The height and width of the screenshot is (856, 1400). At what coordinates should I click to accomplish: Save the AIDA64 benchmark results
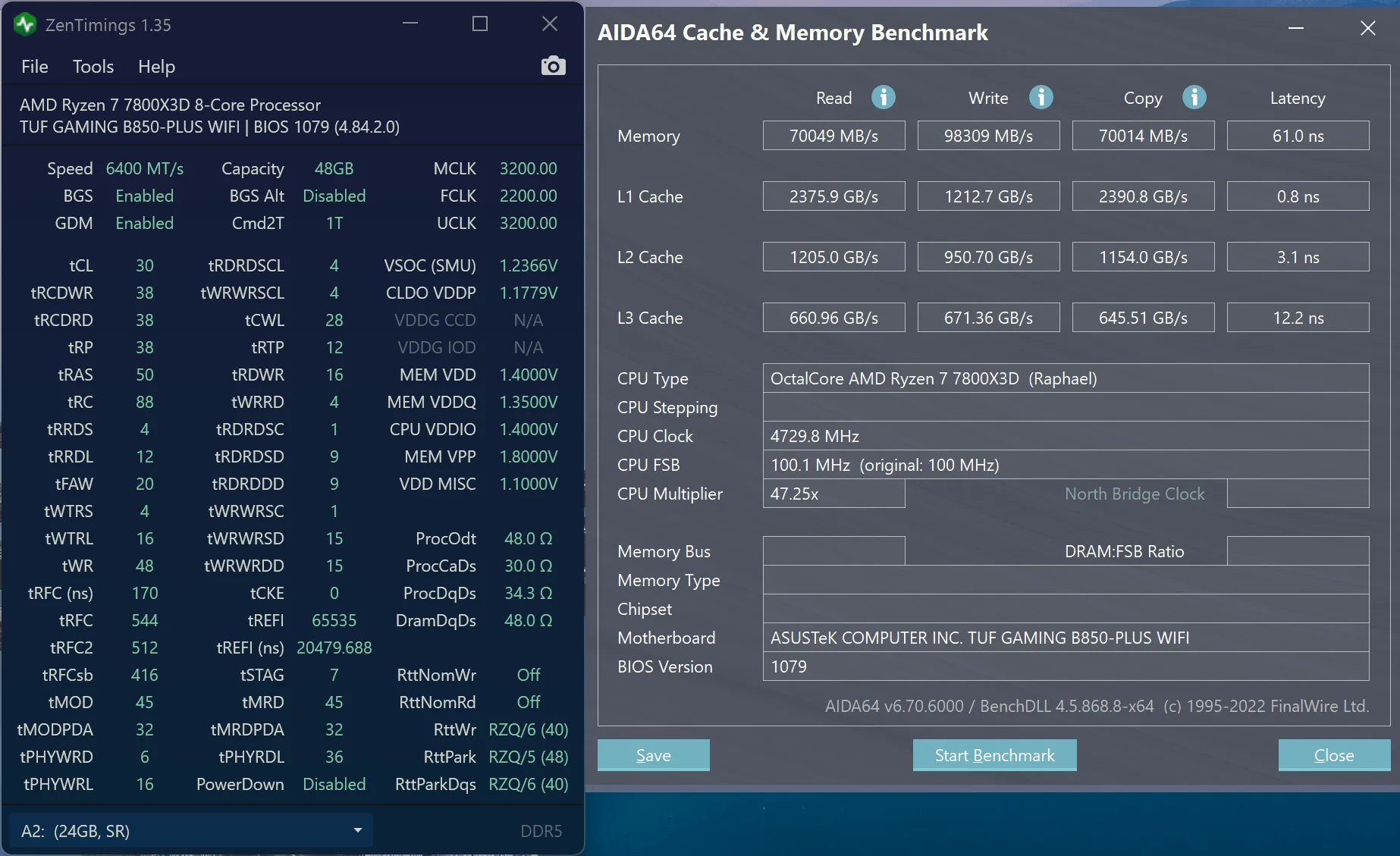(x=654, y=755)
